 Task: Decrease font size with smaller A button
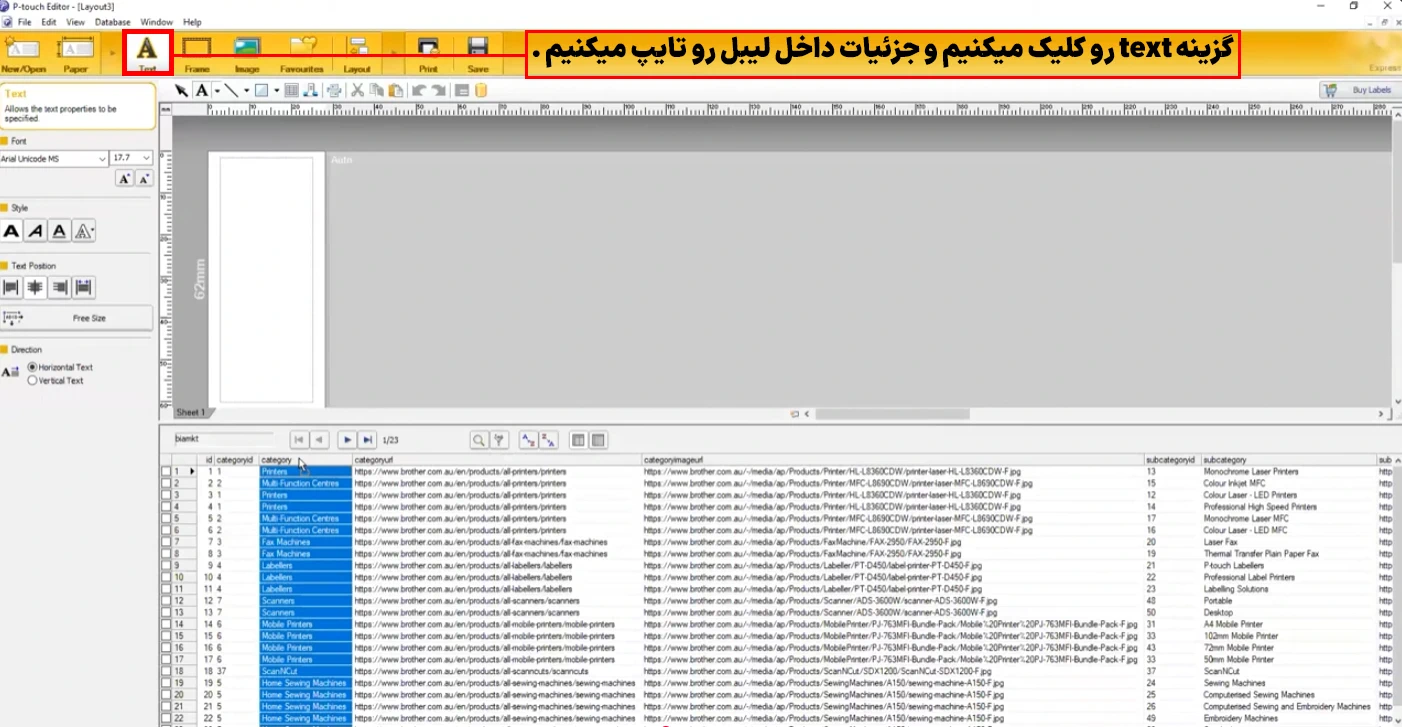[x=144, y=178]
